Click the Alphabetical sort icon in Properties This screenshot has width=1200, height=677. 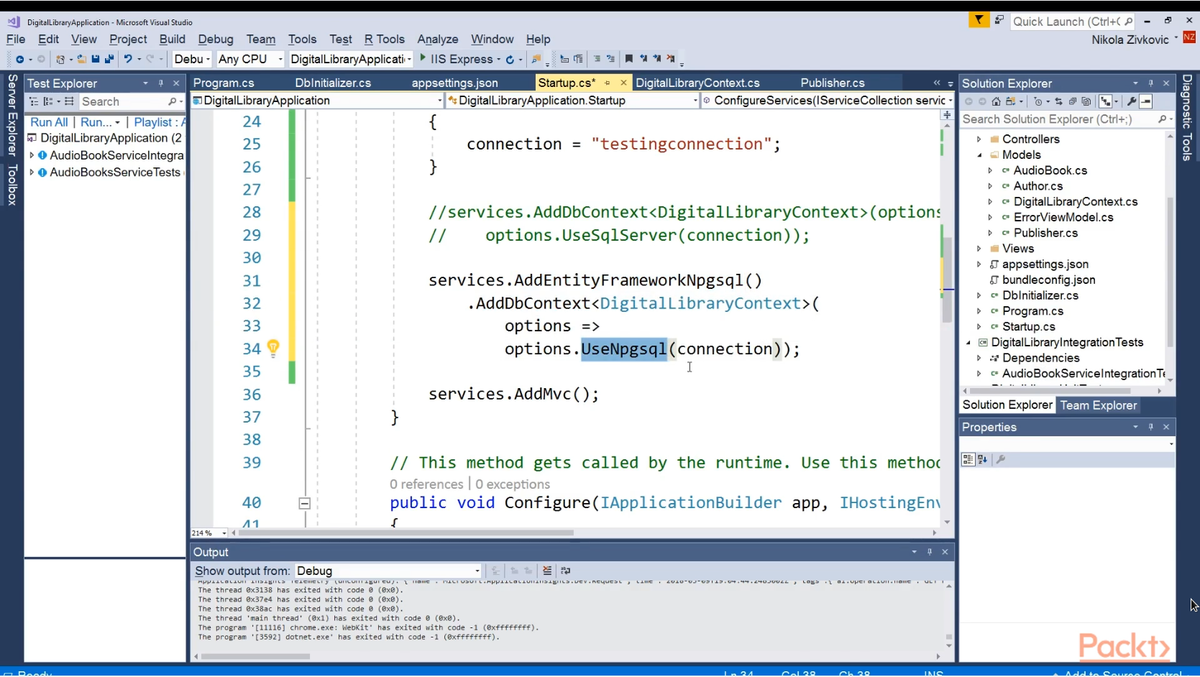click(982, 459)
